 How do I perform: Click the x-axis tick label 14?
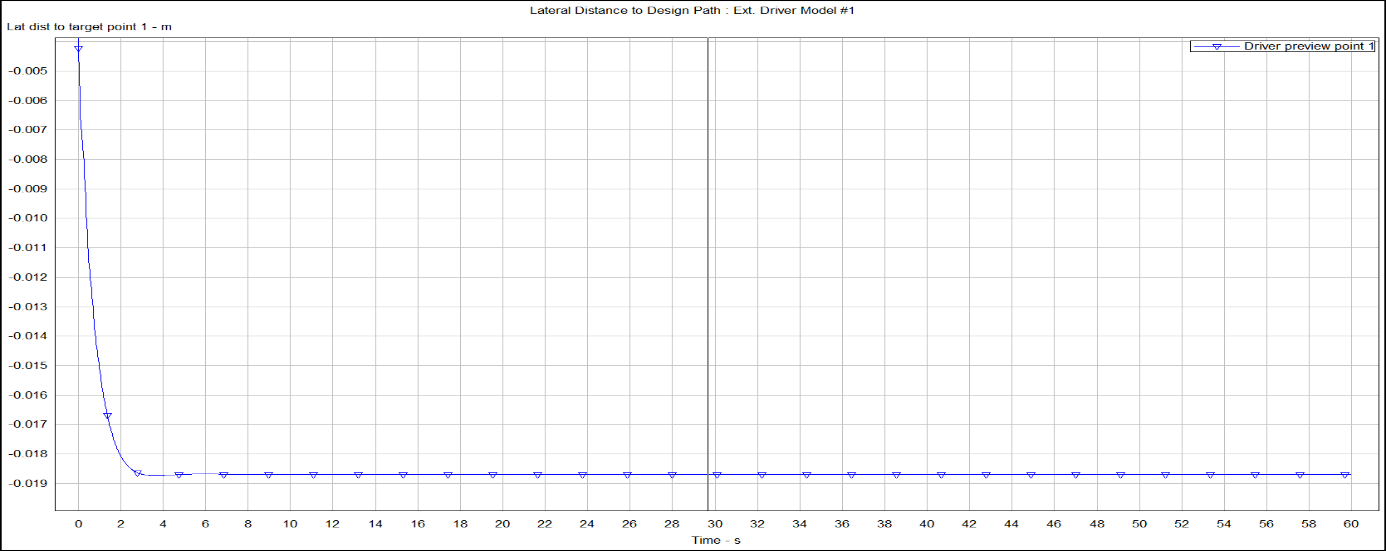pos(375,523)
